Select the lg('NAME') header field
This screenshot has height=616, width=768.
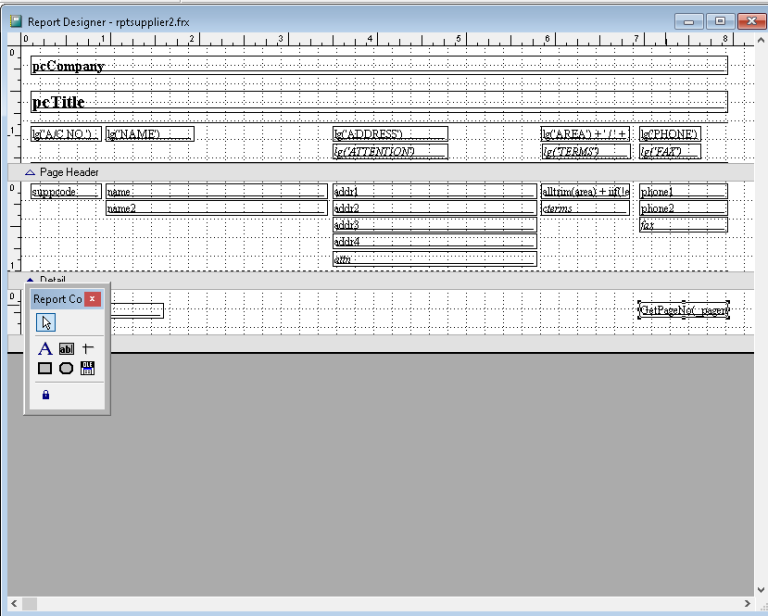[x=150, y=134]
